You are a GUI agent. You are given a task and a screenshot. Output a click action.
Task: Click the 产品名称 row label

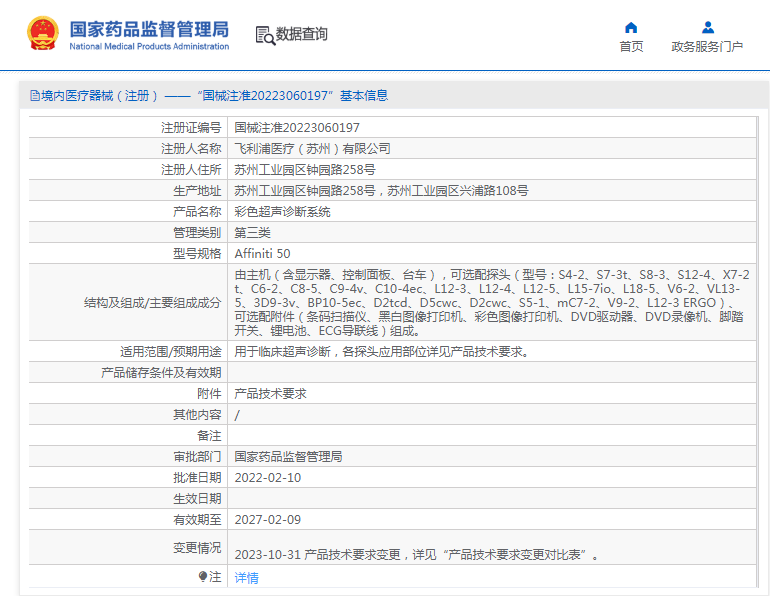197,212
